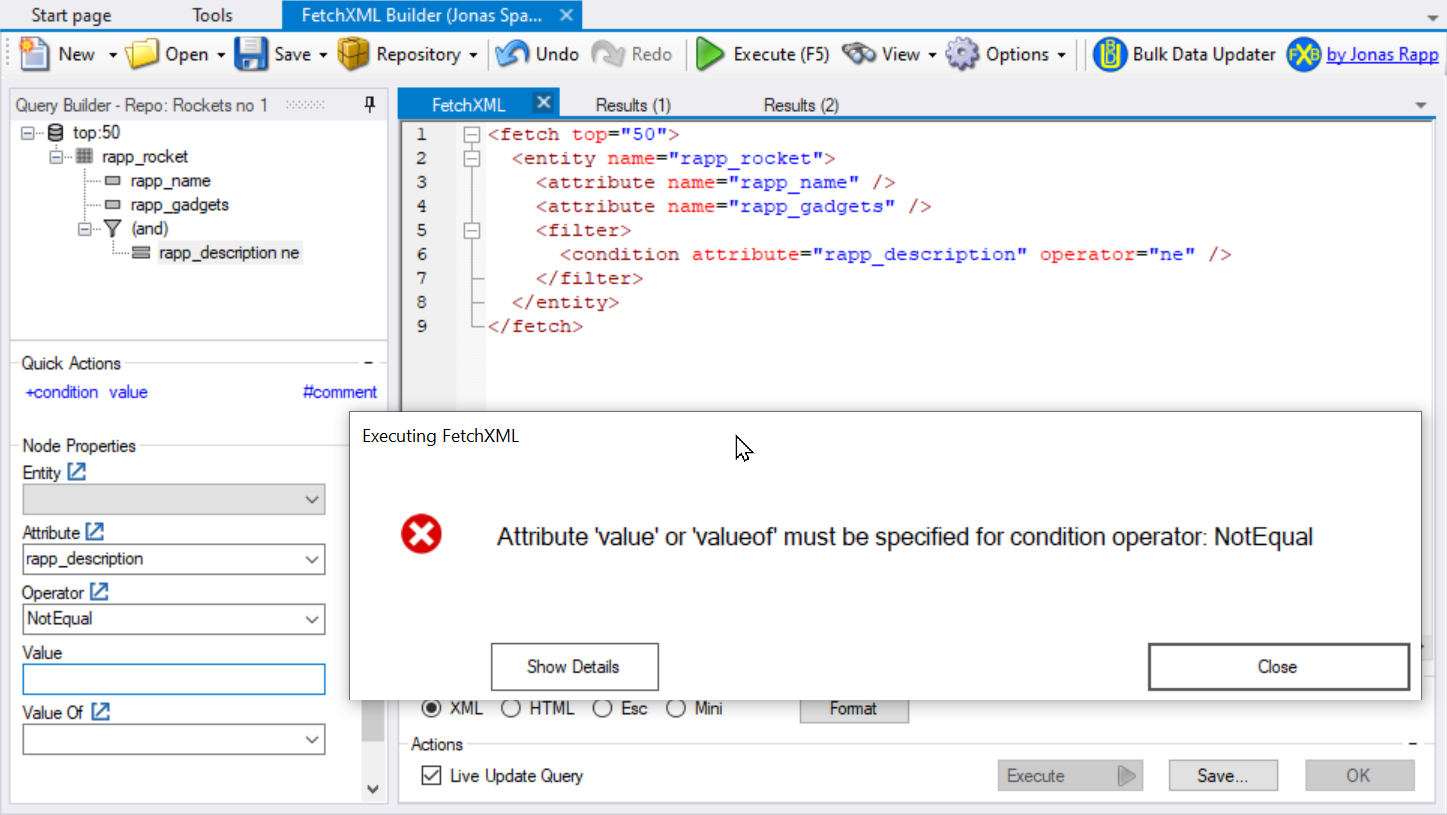Click the Save icon on the toolbar
This screenshot has height=815, width=1447.
251,54
